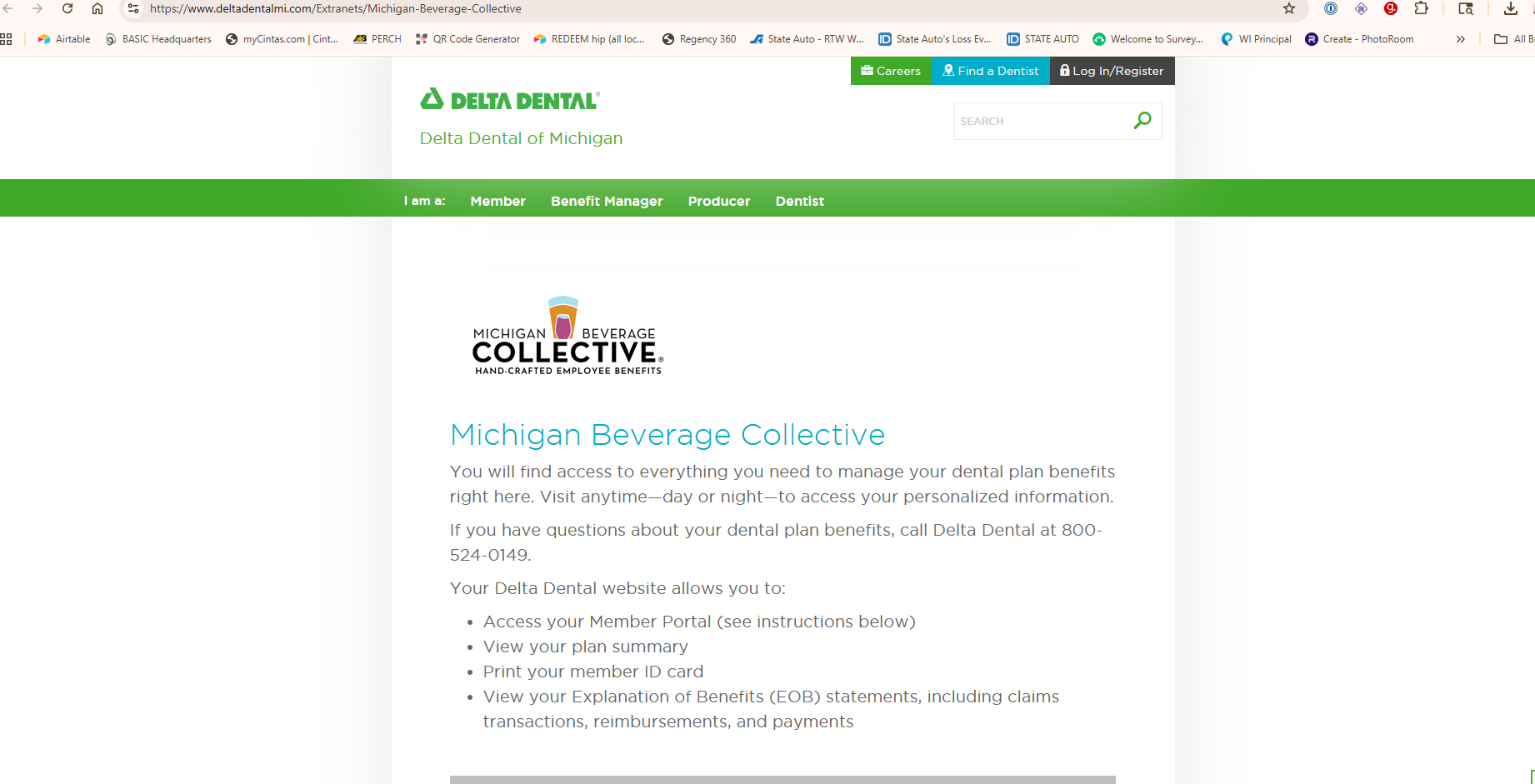1535x784 pixels.
Task: Open the Producer menu item
Action: [718, 201]
